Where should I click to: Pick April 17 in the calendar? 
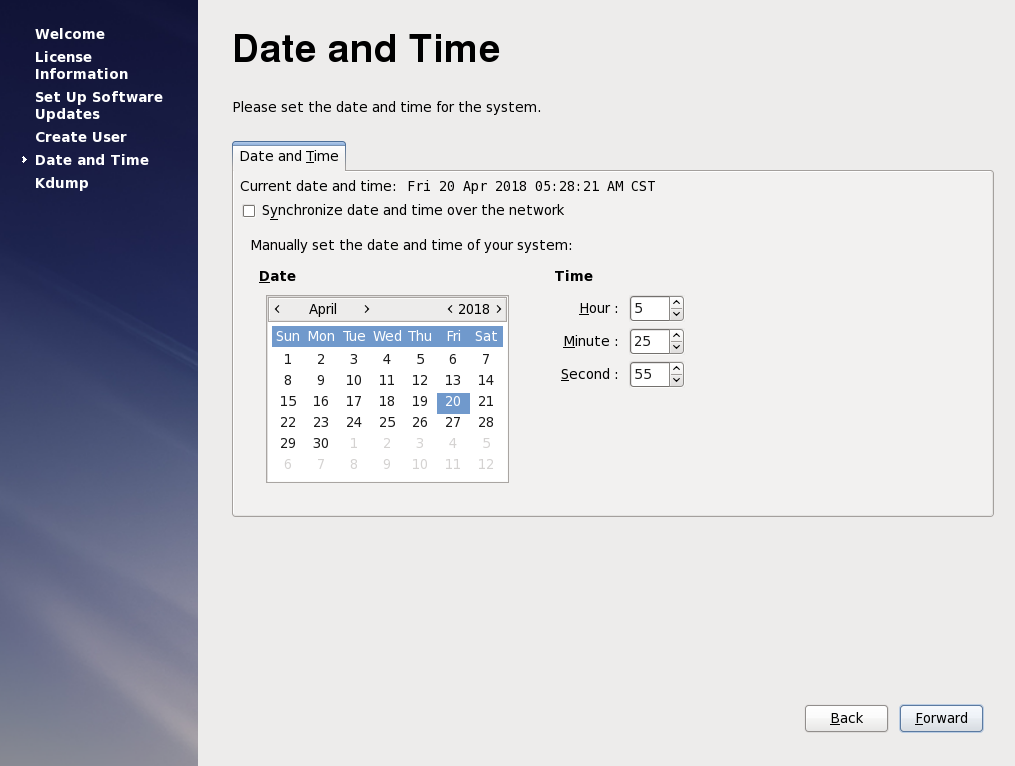pyautogui.click(x=354, y=401)
